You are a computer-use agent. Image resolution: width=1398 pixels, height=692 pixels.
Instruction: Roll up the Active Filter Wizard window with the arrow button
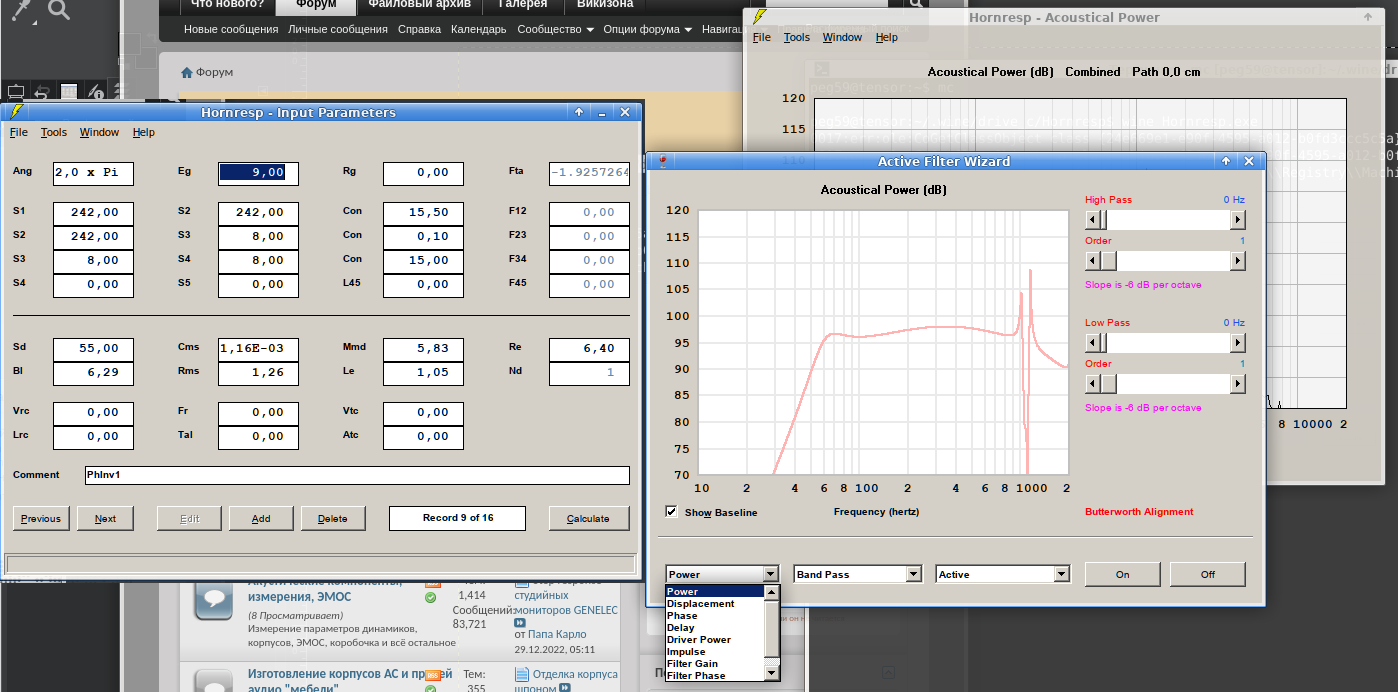(x=1226, y=161)
